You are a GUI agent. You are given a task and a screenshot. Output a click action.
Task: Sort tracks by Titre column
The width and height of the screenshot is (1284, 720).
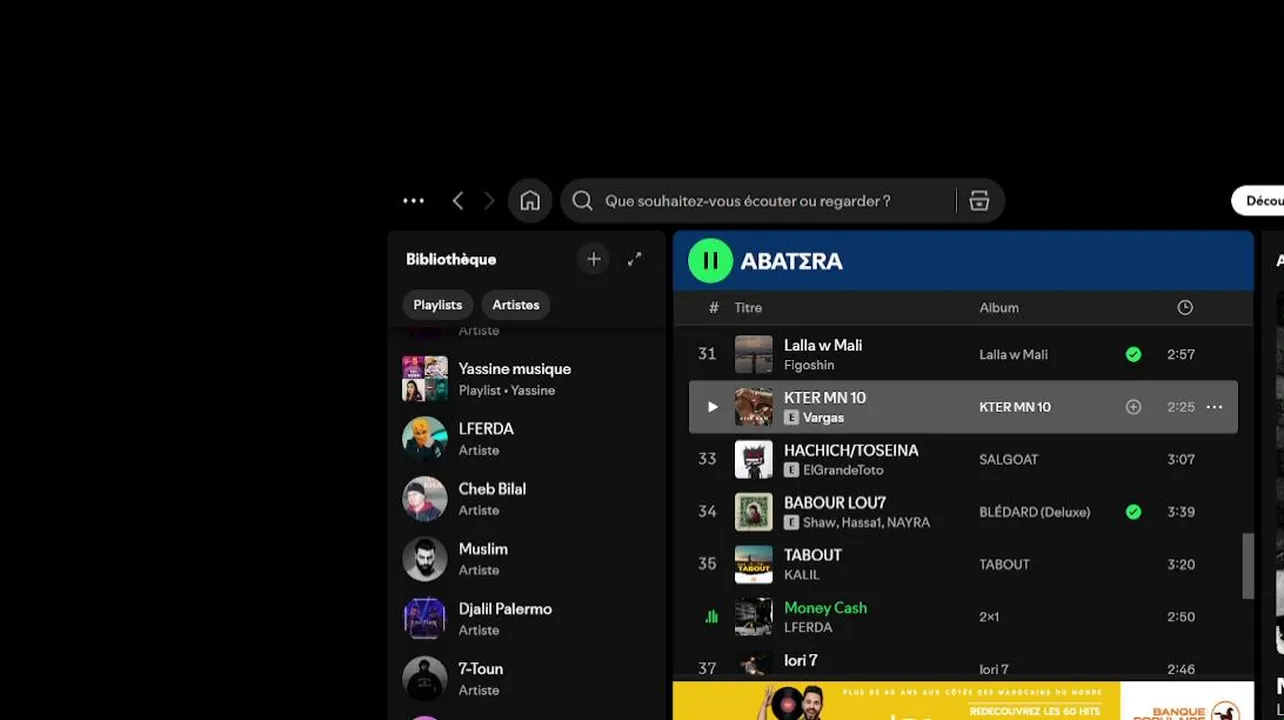(748, 308)
